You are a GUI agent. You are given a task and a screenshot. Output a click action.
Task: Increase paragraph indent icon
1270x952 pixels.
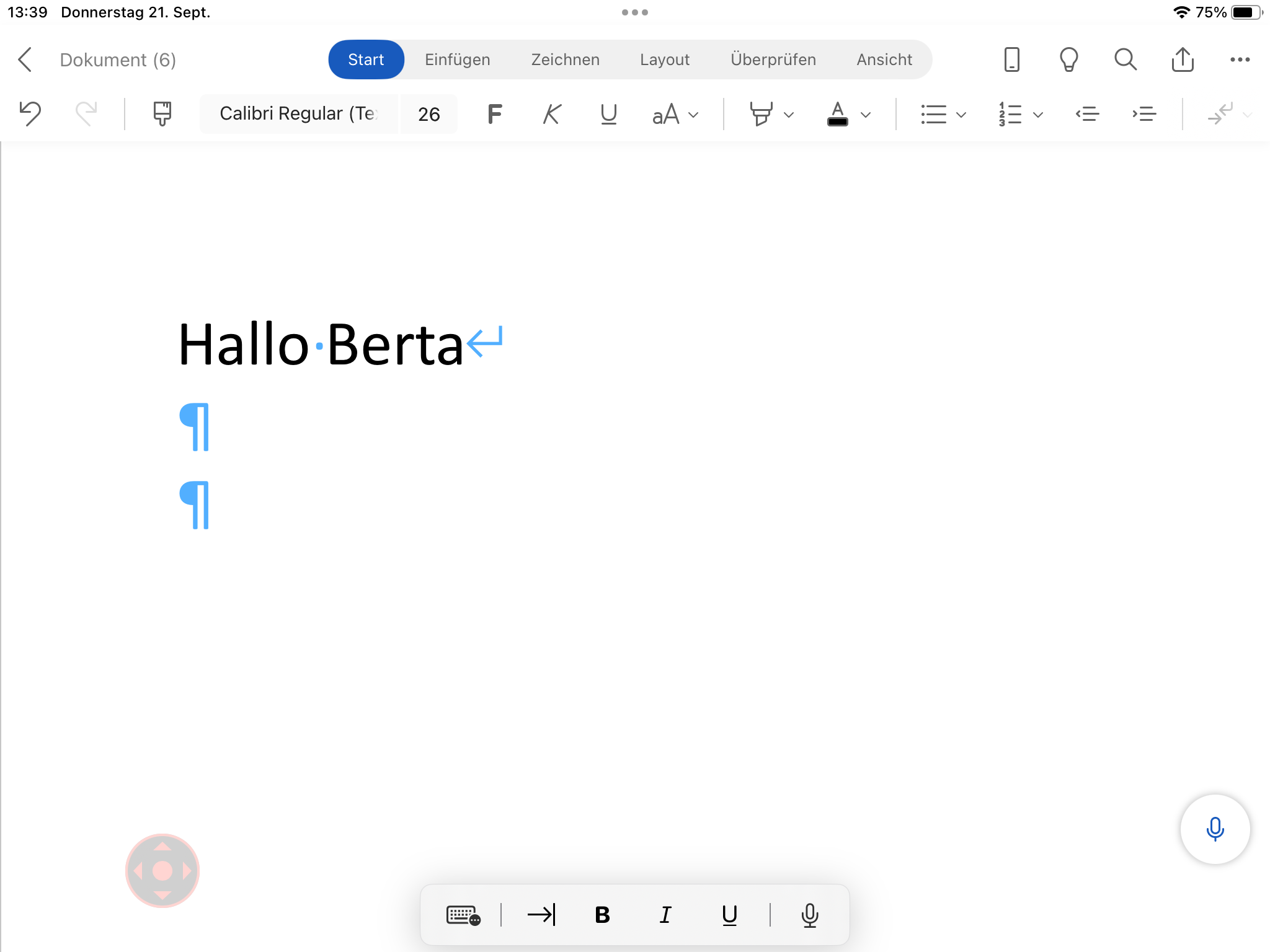(1144, 114)
